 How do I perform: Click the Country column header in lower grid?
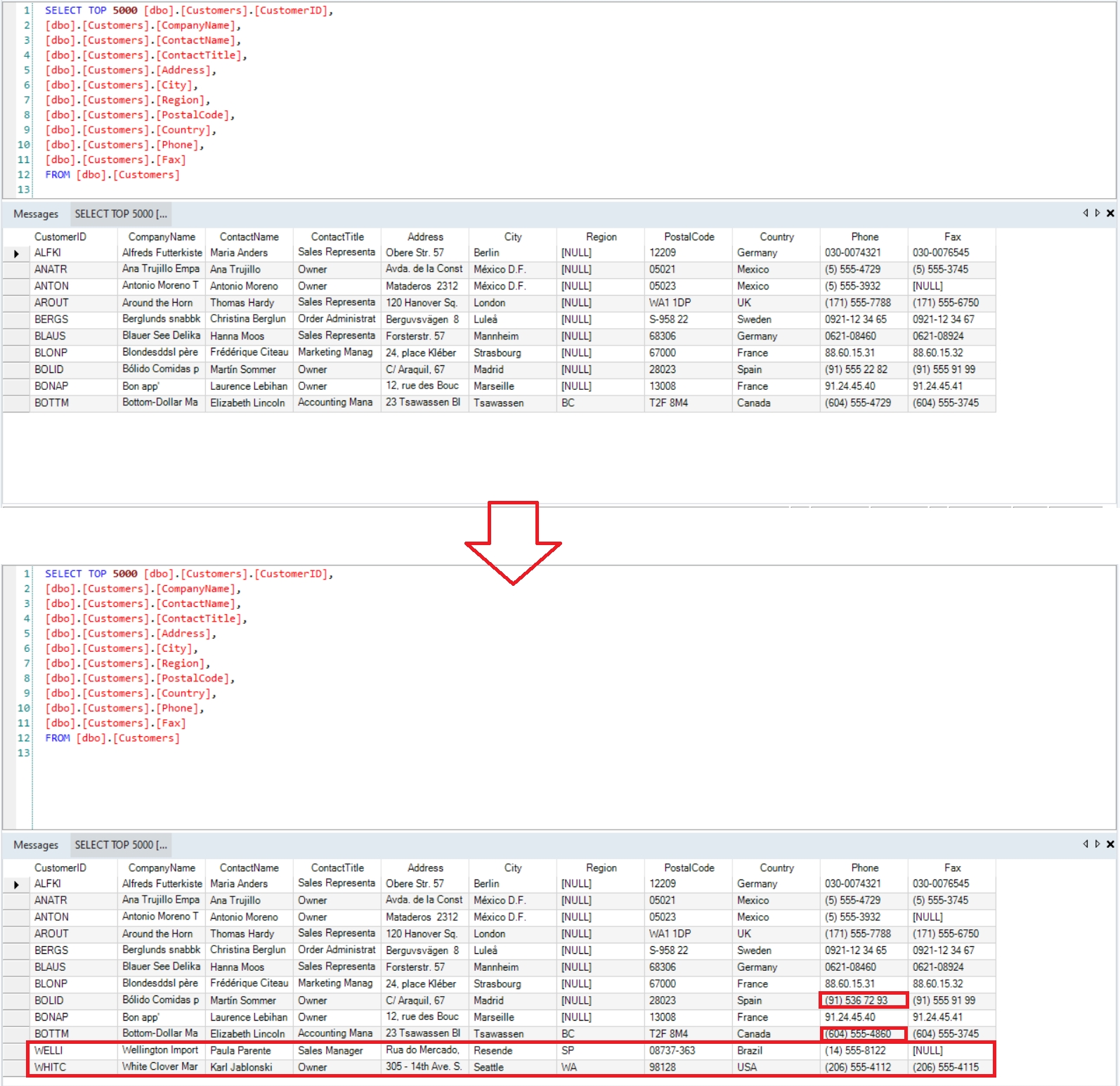tap(776, 868)
